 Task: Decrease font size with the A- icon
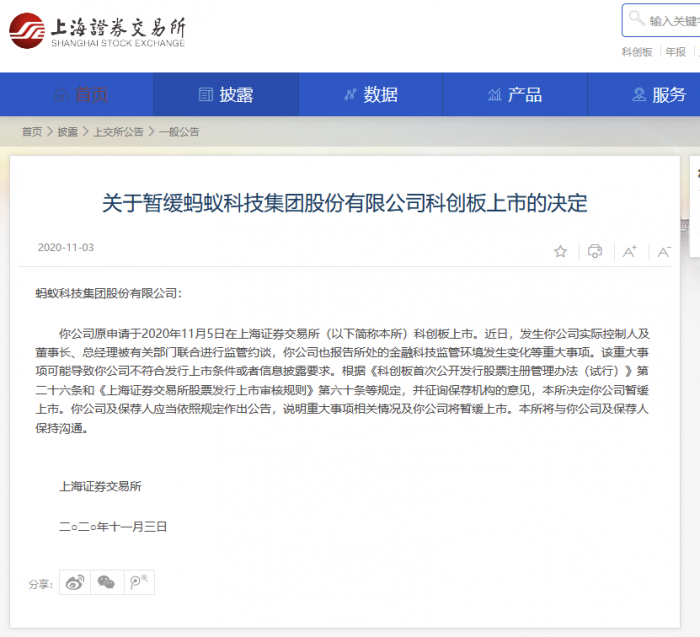coord(664,252)
